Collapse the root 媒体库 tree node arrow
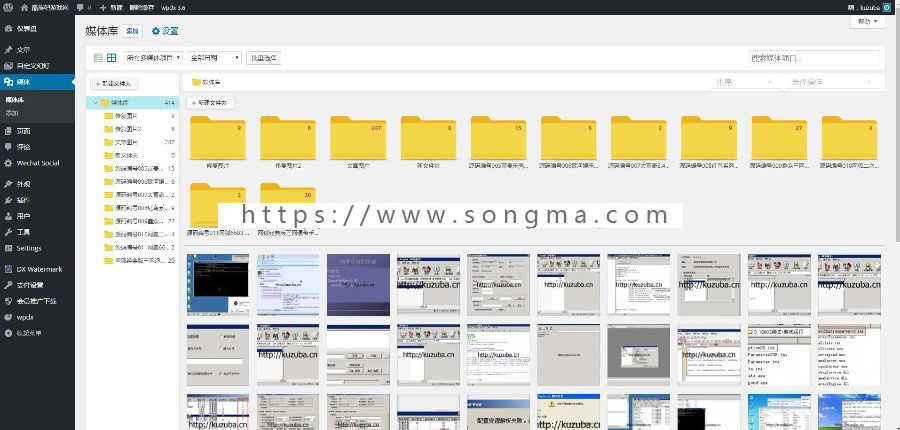This screenshot has width=900, height=430. 95,103
